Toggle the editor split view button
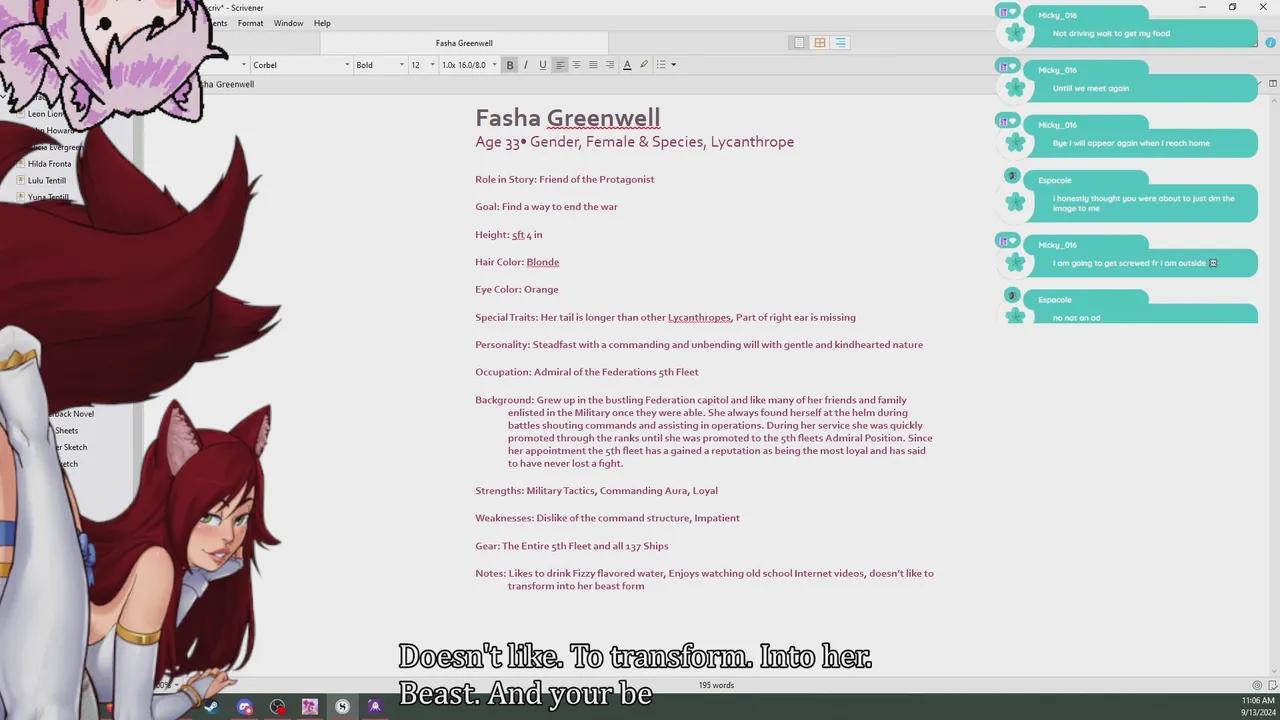Viewport: 1280px width, 720px height. click(x=1273, y=84)
